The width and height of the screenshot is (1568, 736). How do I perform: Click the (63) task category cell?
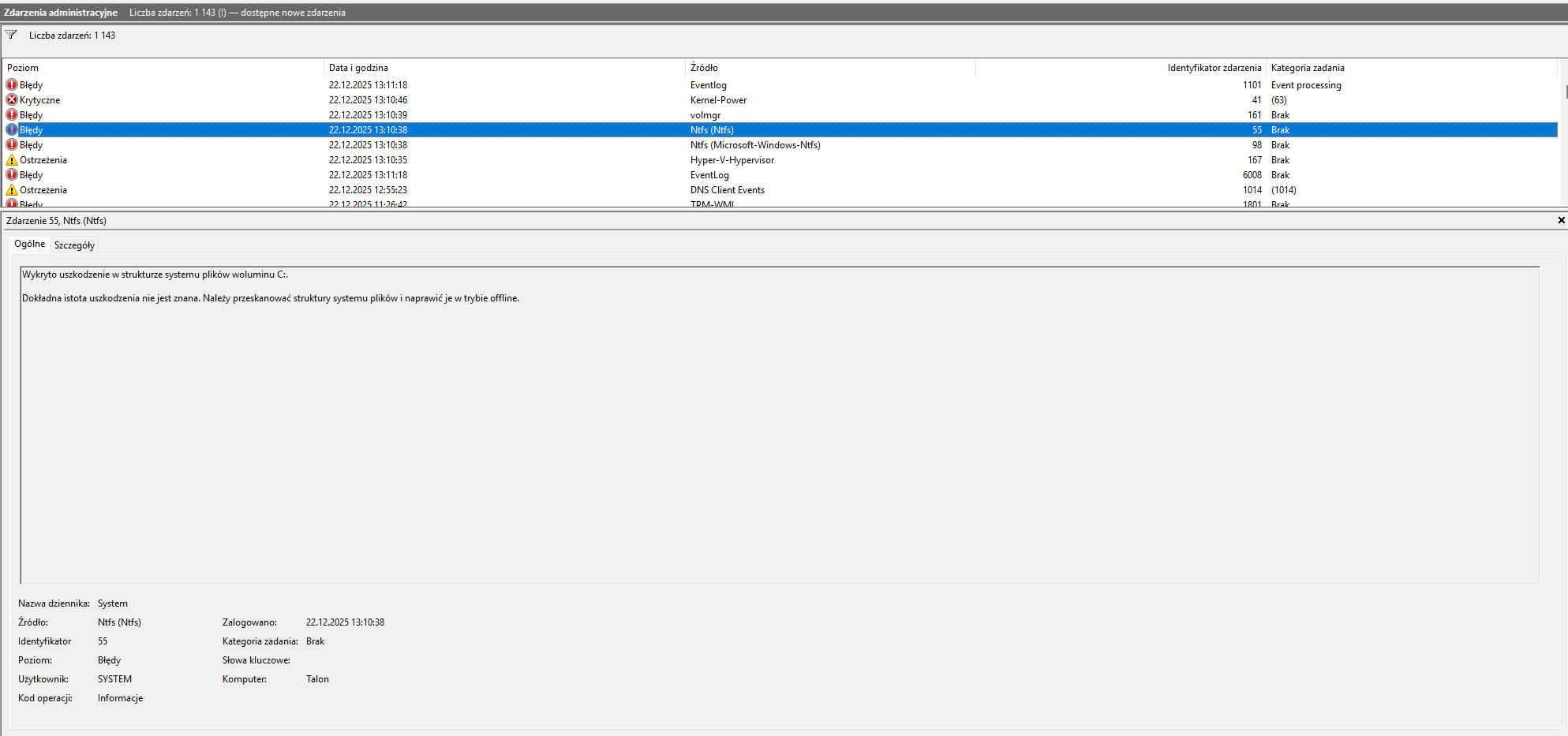pyautogui.click(x=1279, y=100)
